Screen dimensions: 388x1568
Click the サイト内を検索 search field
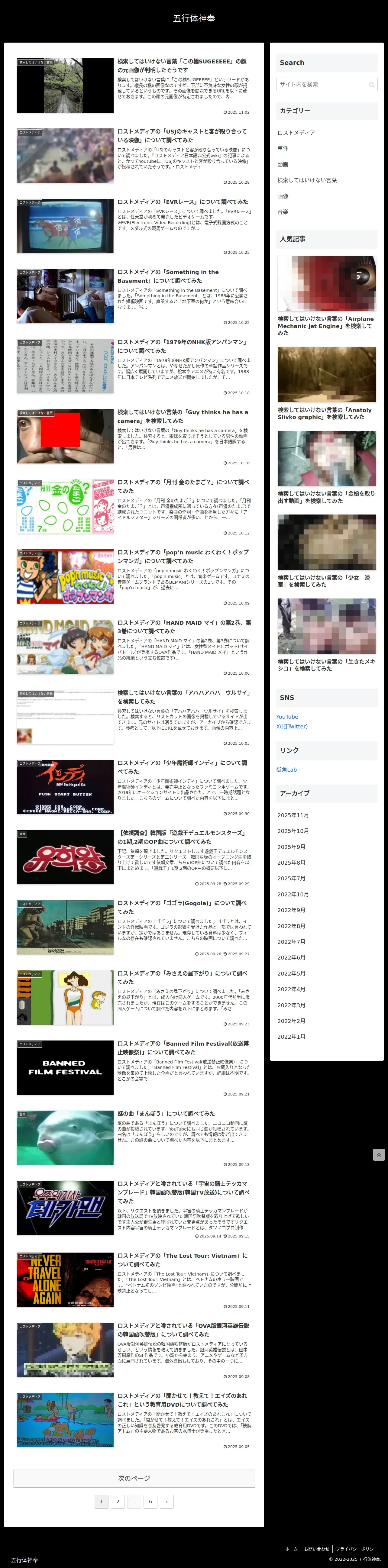coord(326,85)
